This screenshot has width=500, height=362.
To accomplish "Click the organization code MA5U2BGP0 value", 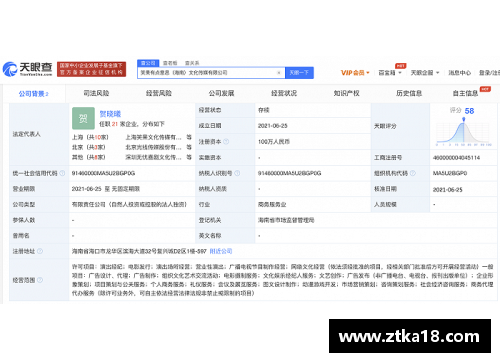I will click(x=450, y=173).
